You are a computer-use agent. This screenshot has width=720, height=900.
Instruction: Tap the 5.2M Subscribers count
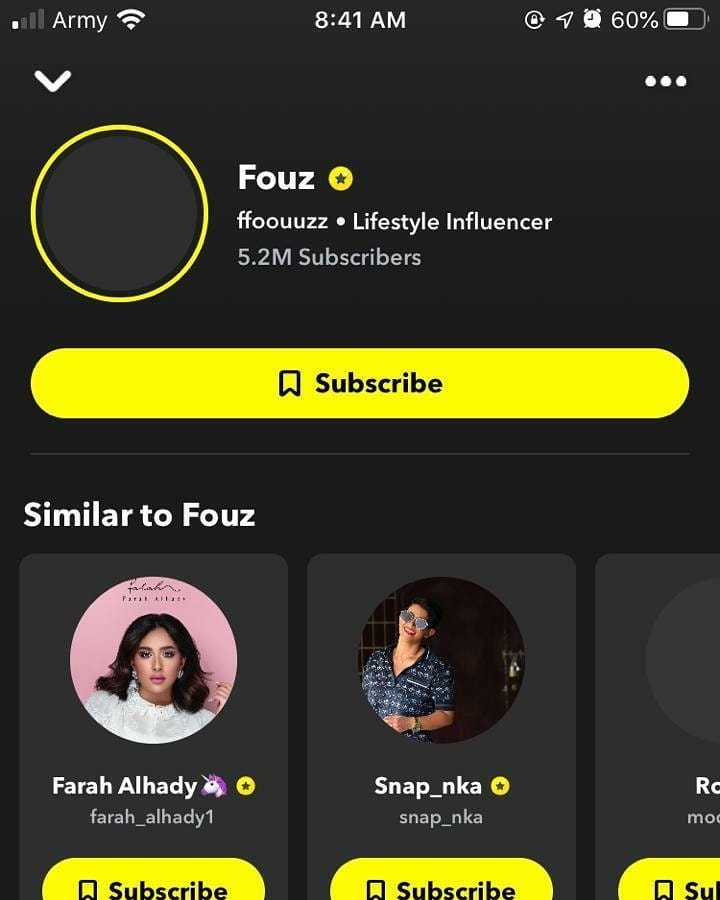329,257
